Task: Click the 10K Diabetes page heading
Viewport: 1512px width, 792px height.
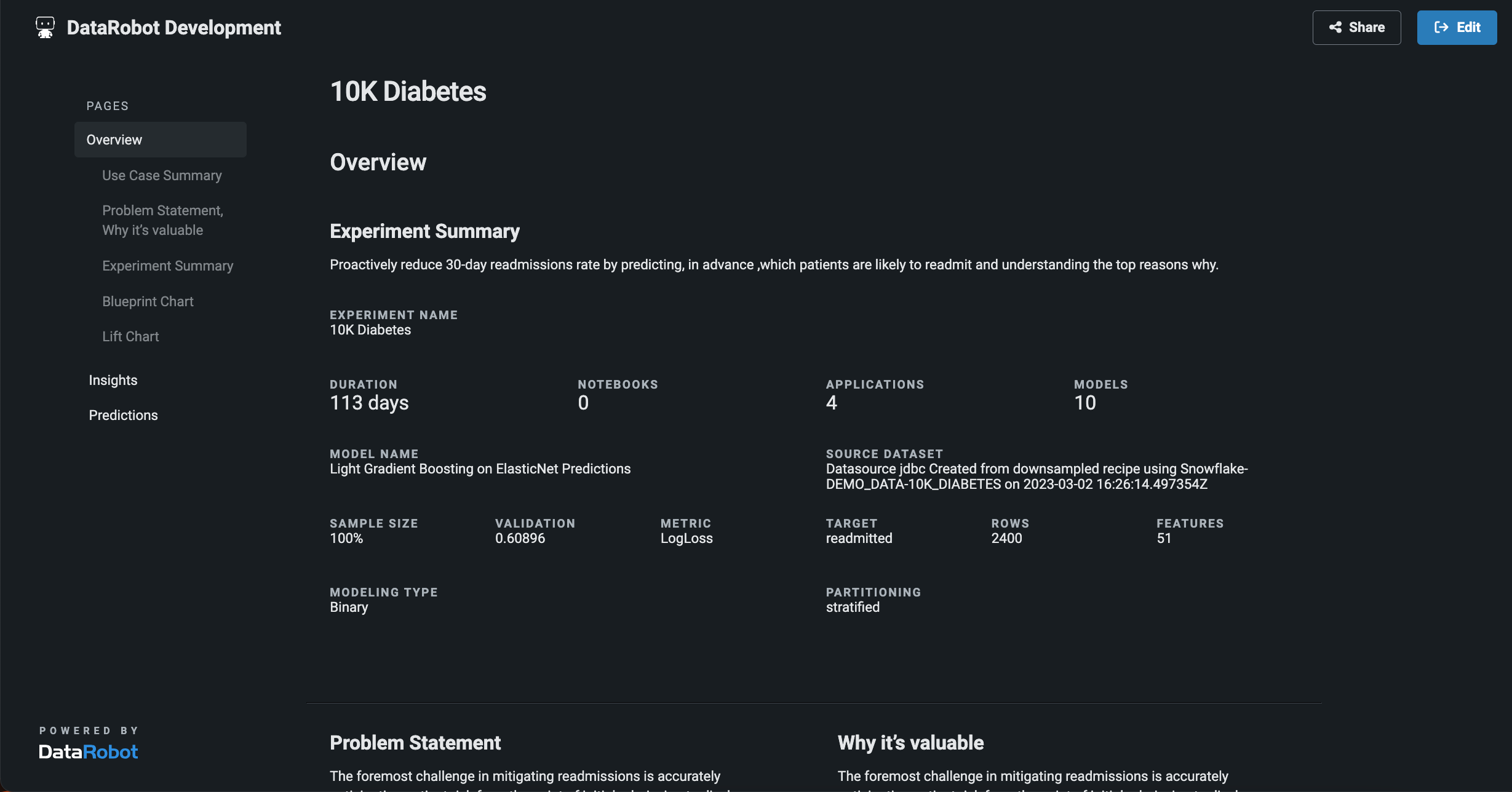Action: [x=408, y=92]
